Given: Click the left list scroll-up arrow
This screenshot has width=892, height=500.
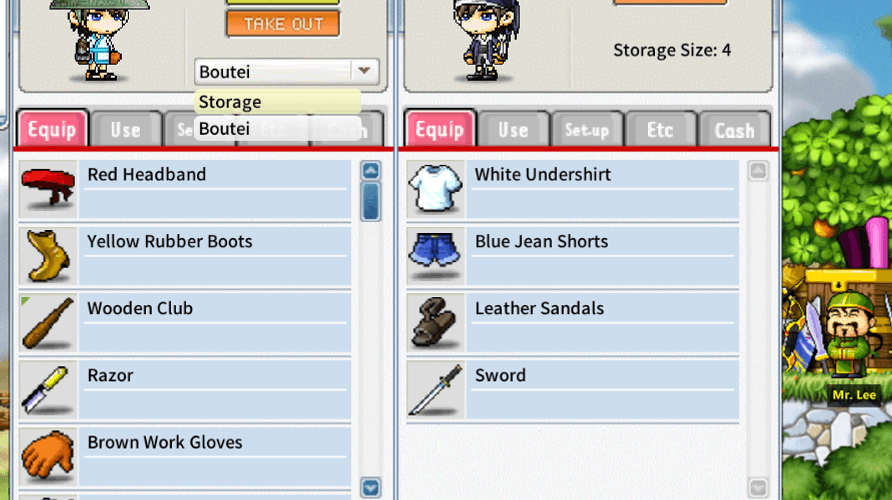Looking at the screenshot, I should tap(371, 171).
